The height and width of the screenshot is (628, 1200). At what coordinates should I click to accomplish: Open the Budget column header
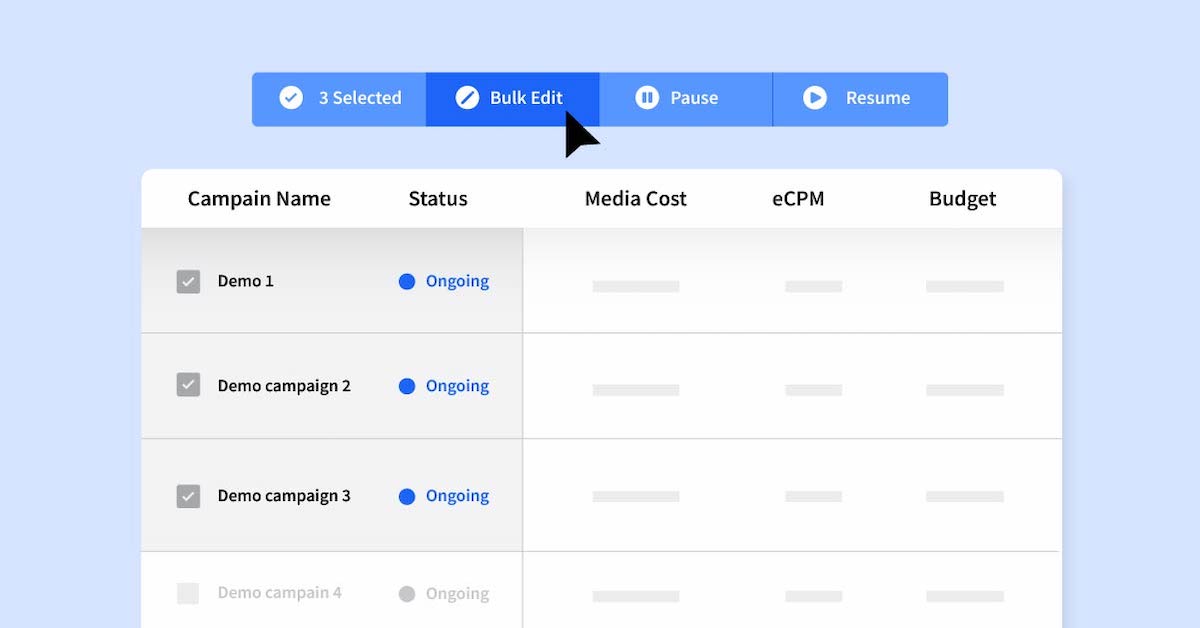962,198
